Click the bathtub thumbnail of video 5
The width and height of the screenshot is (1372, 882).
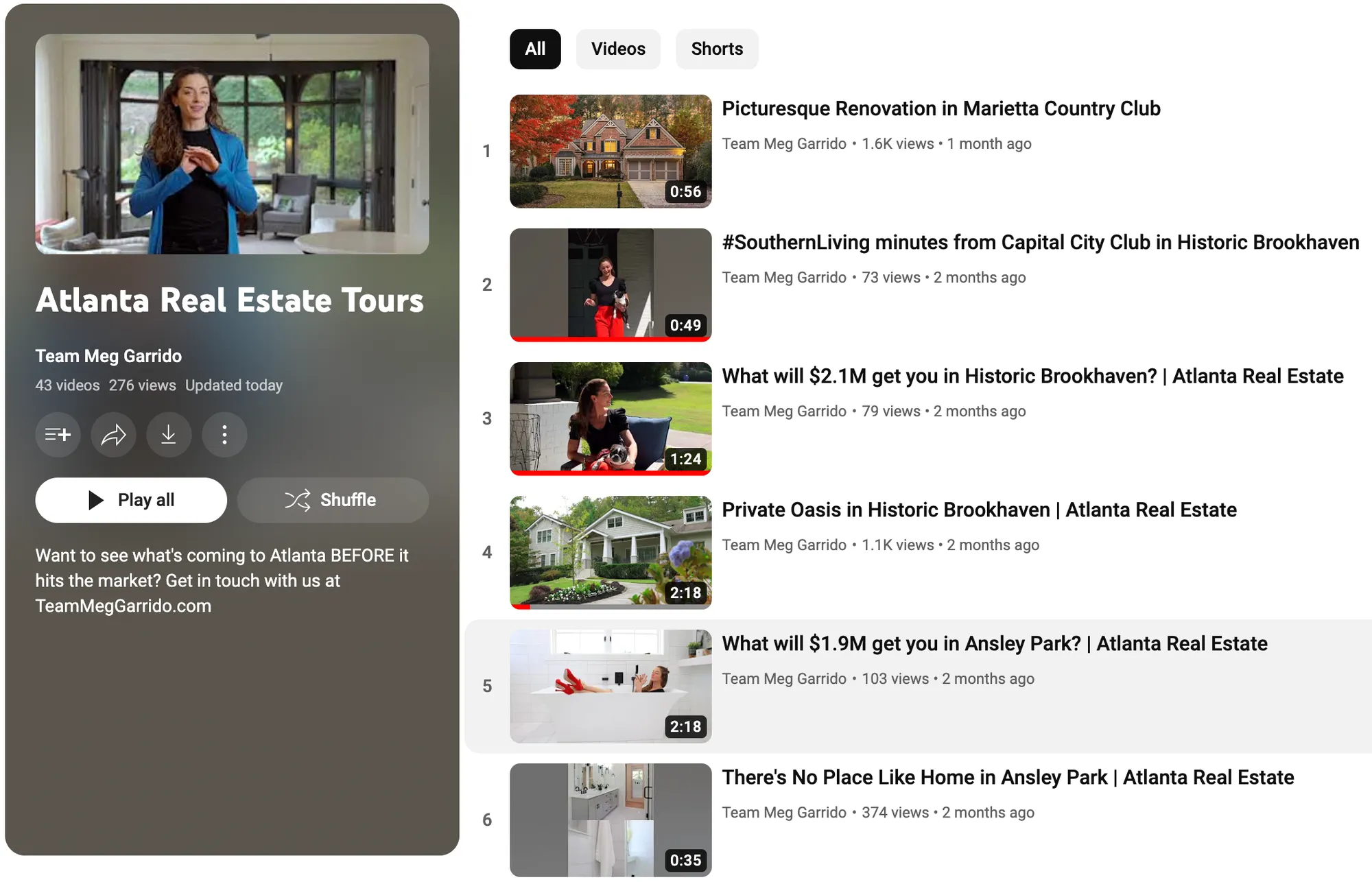click(x=610, y=686)
